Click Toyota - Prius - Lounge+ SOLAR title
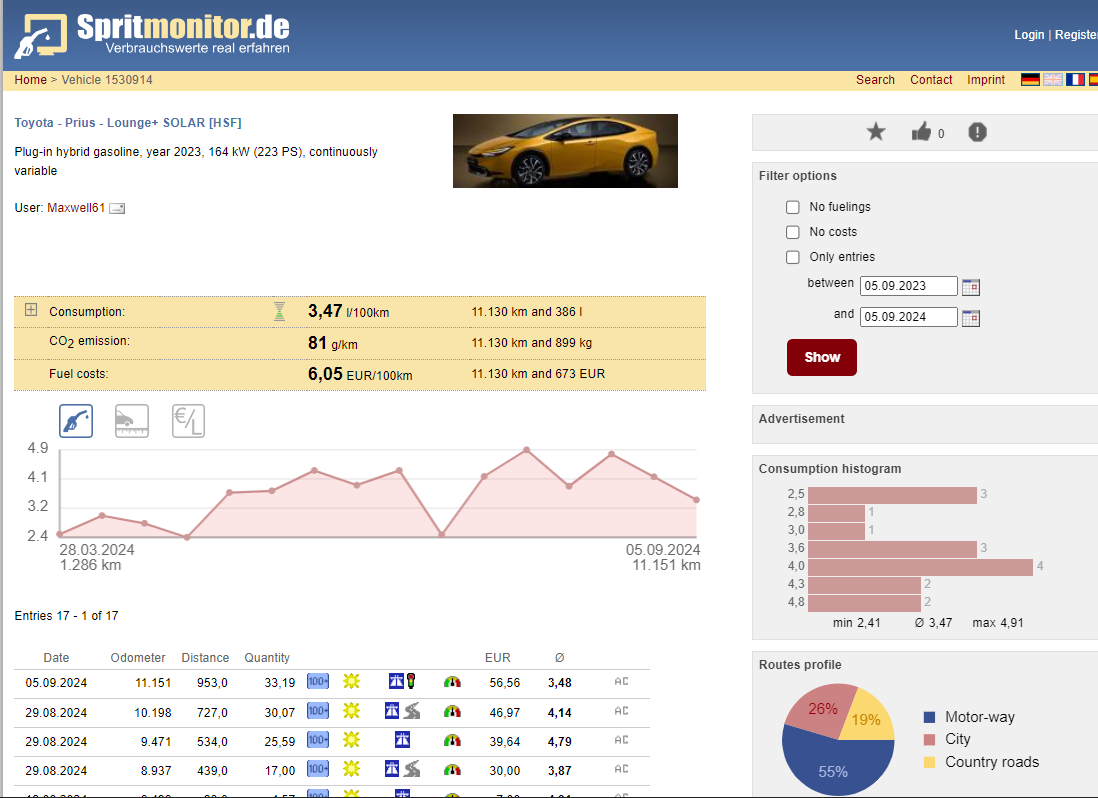This screenshot has height=798, width=1098. [127, 122]
